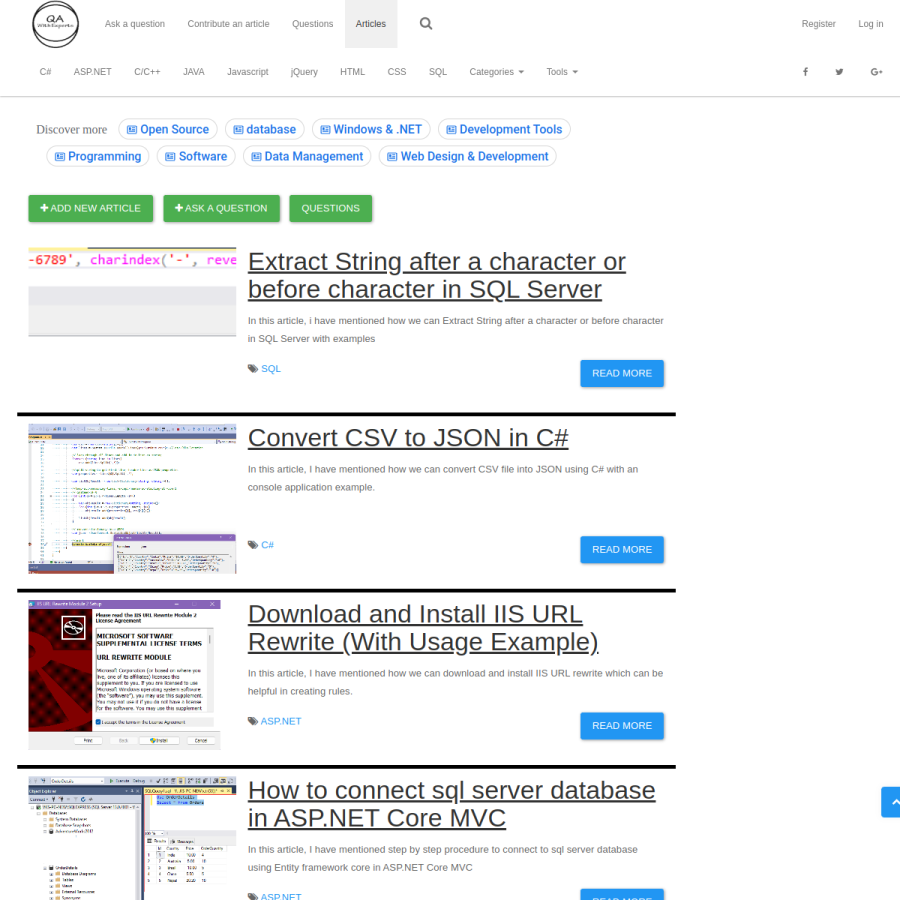900x900 pixels.
Task: Open the Twitter social icon
Action: click(839, 72)
